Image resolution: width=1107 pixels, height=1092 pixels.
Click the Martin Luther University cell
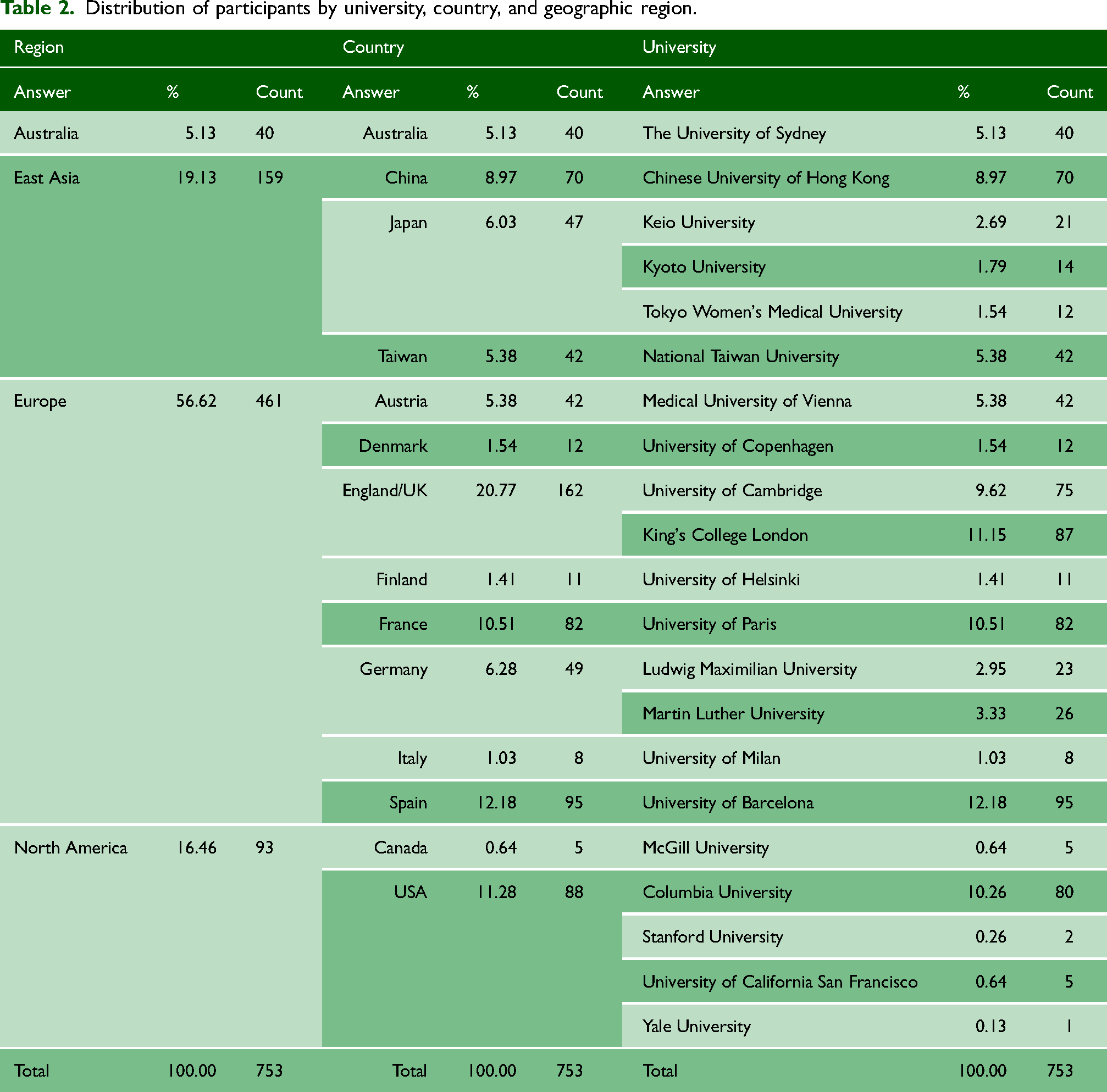pos(733,713)
